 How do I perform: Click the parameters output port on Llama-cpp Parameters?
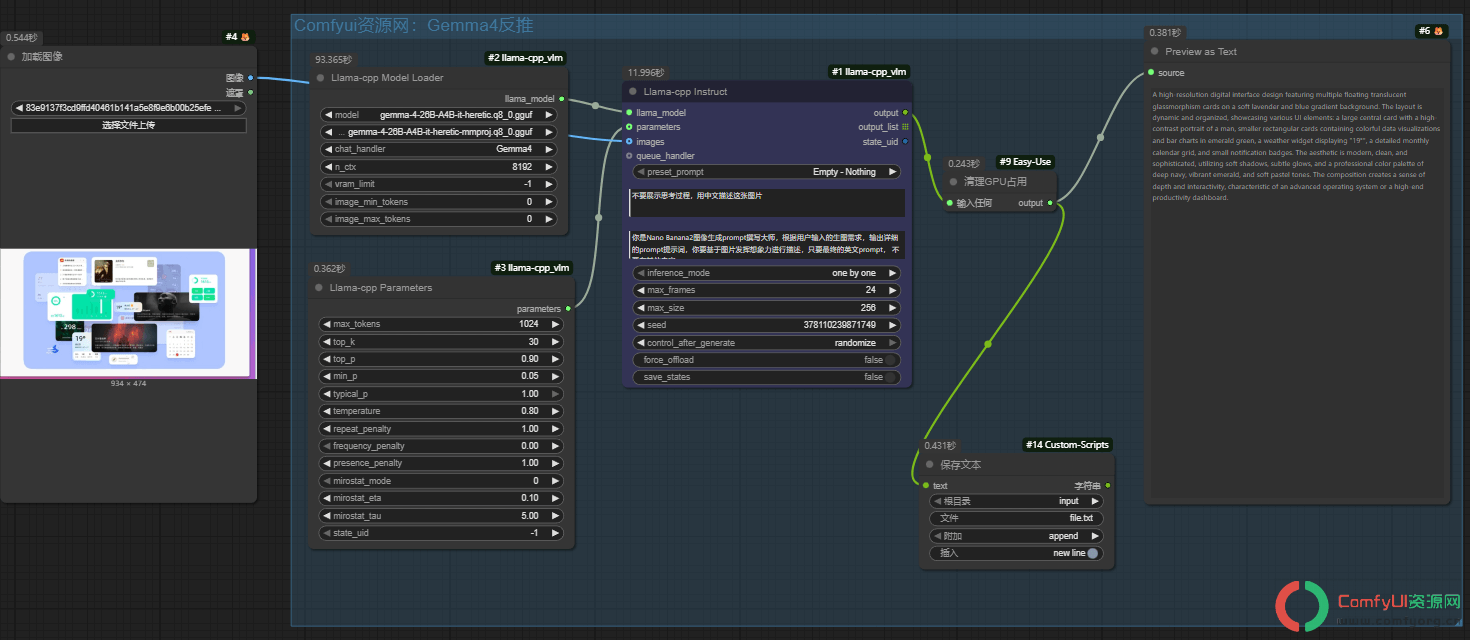click(x=568, y=308)
